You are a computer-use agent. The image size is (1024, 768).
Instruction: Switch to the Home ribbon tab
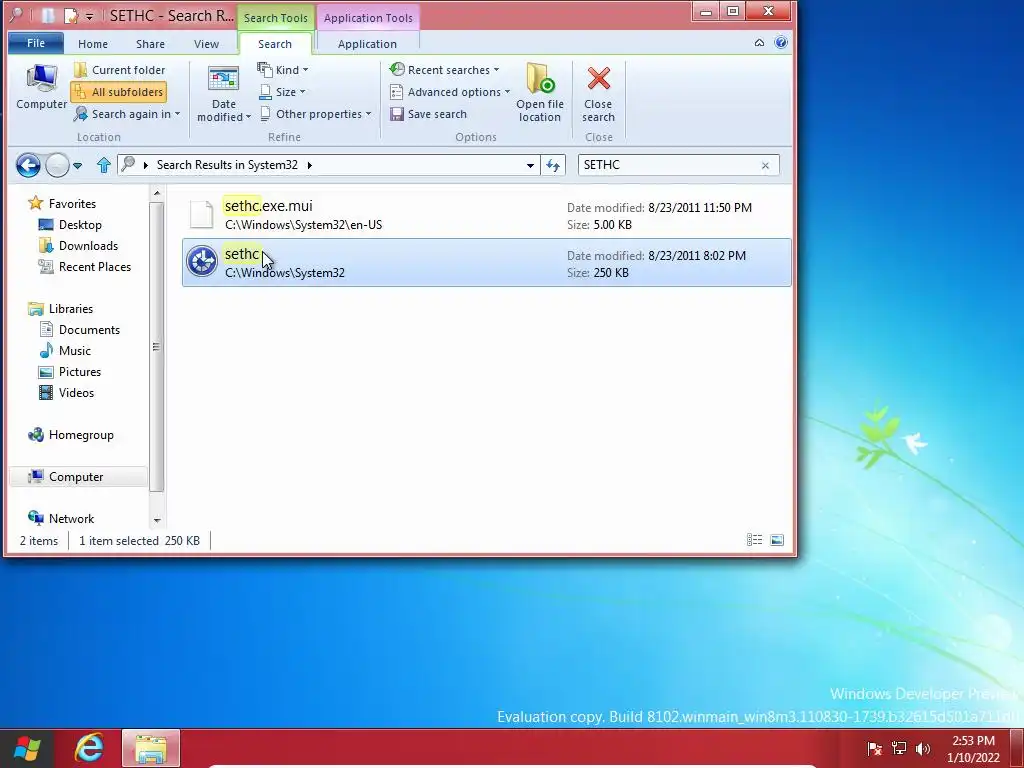[x=93, y=44]
